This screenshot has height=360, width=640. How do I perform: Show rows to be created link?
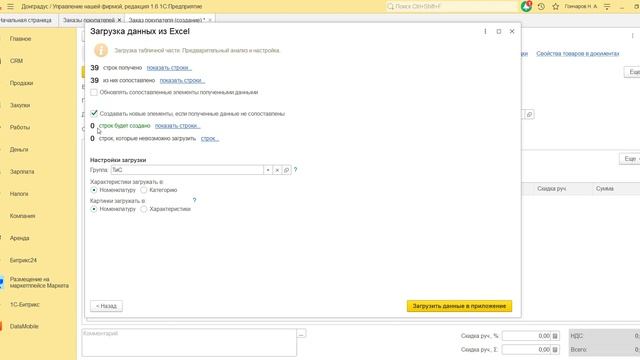coord(178,126)
